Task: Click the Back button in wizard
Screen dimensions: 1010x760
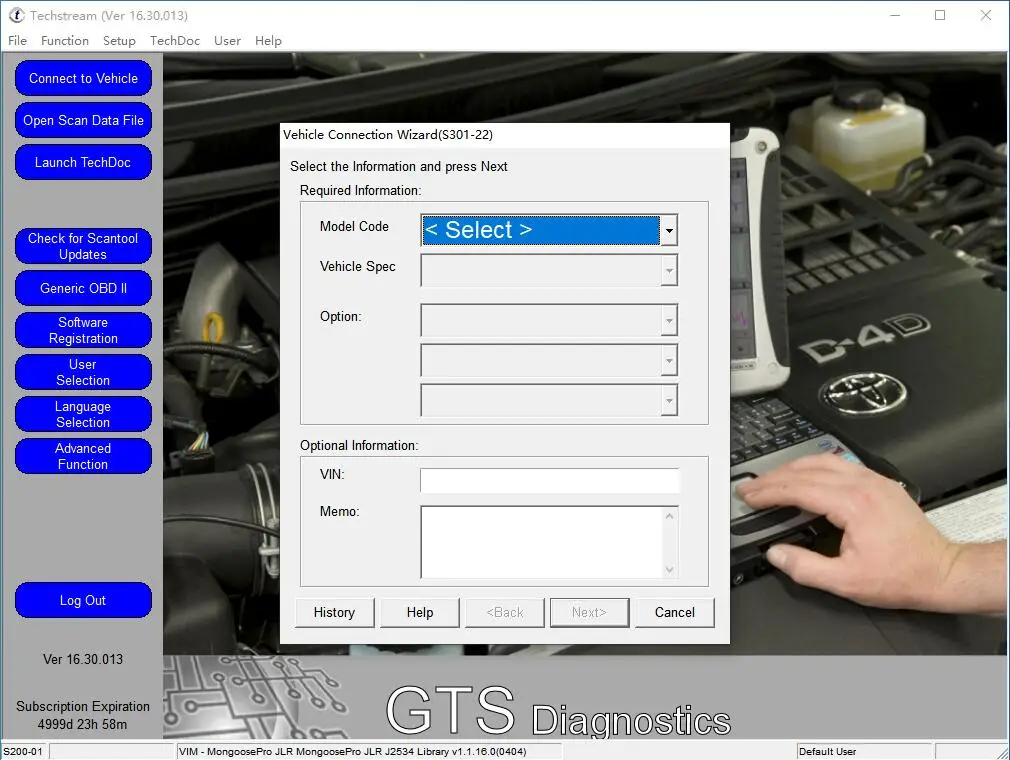Action: tap(505, 613)
